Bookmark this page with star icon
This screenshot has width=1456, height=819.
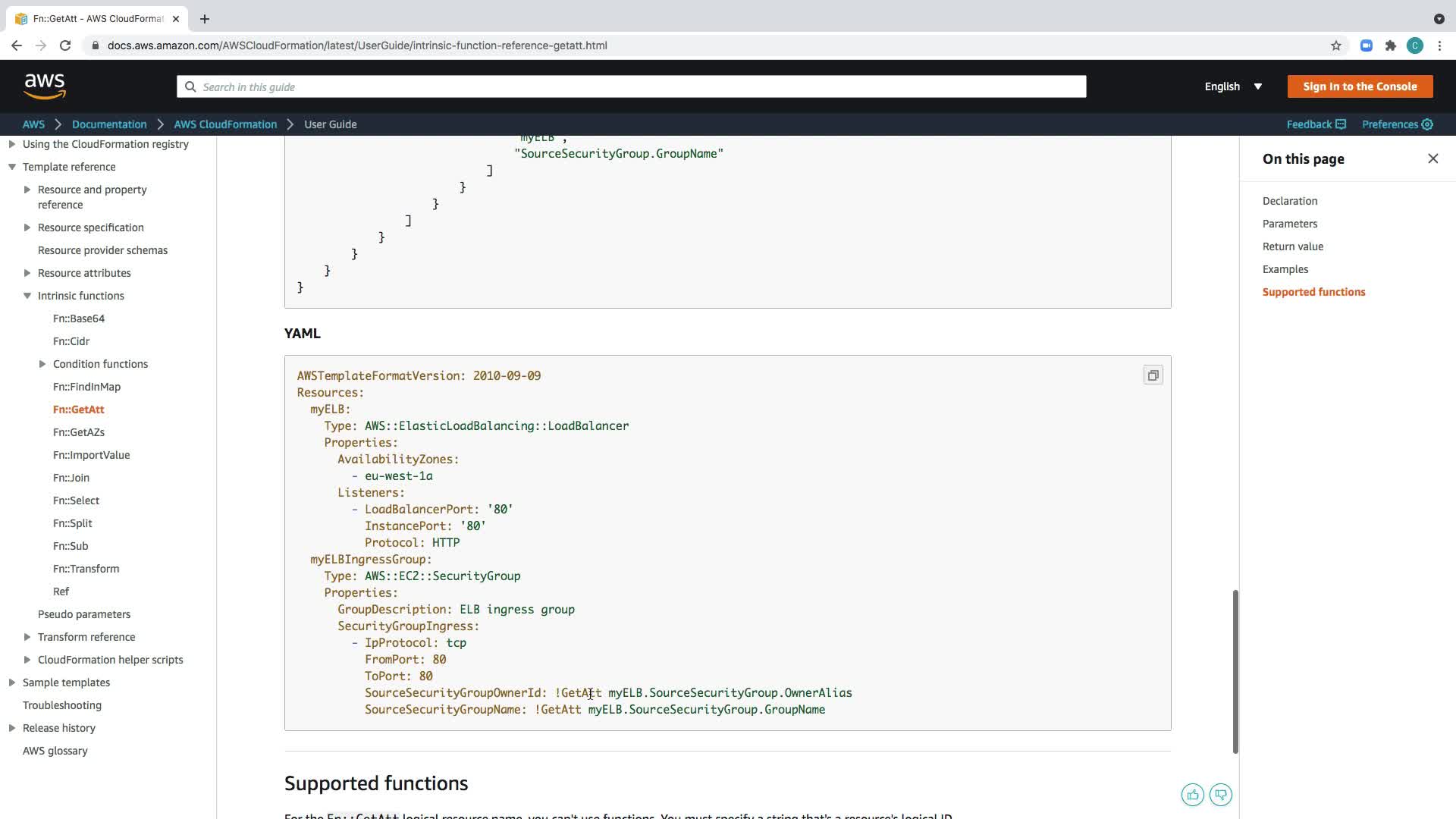1336,45
